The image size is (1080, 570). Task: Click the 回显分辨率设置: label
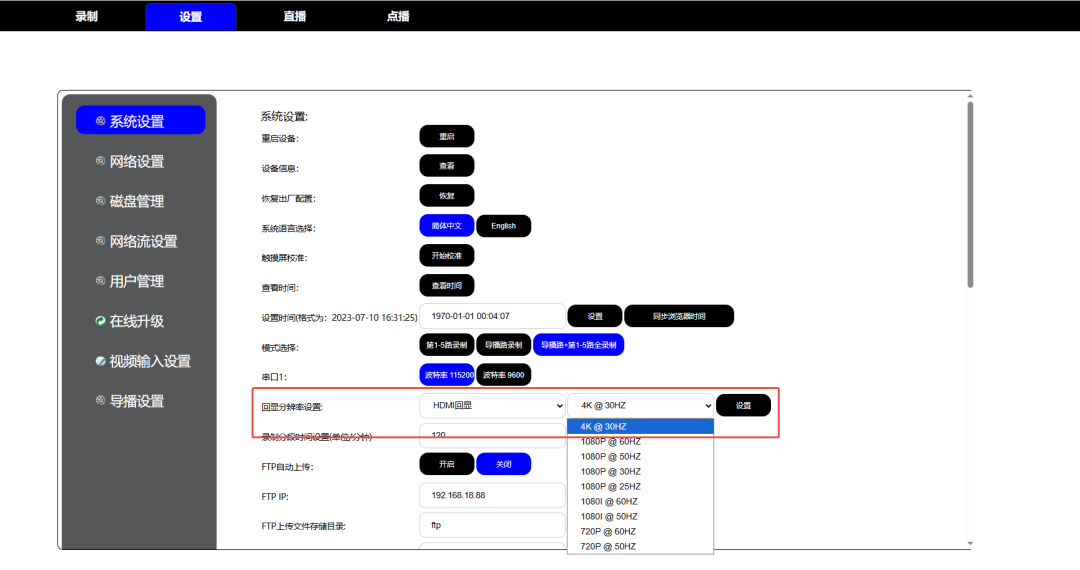[x=292, y=407]
